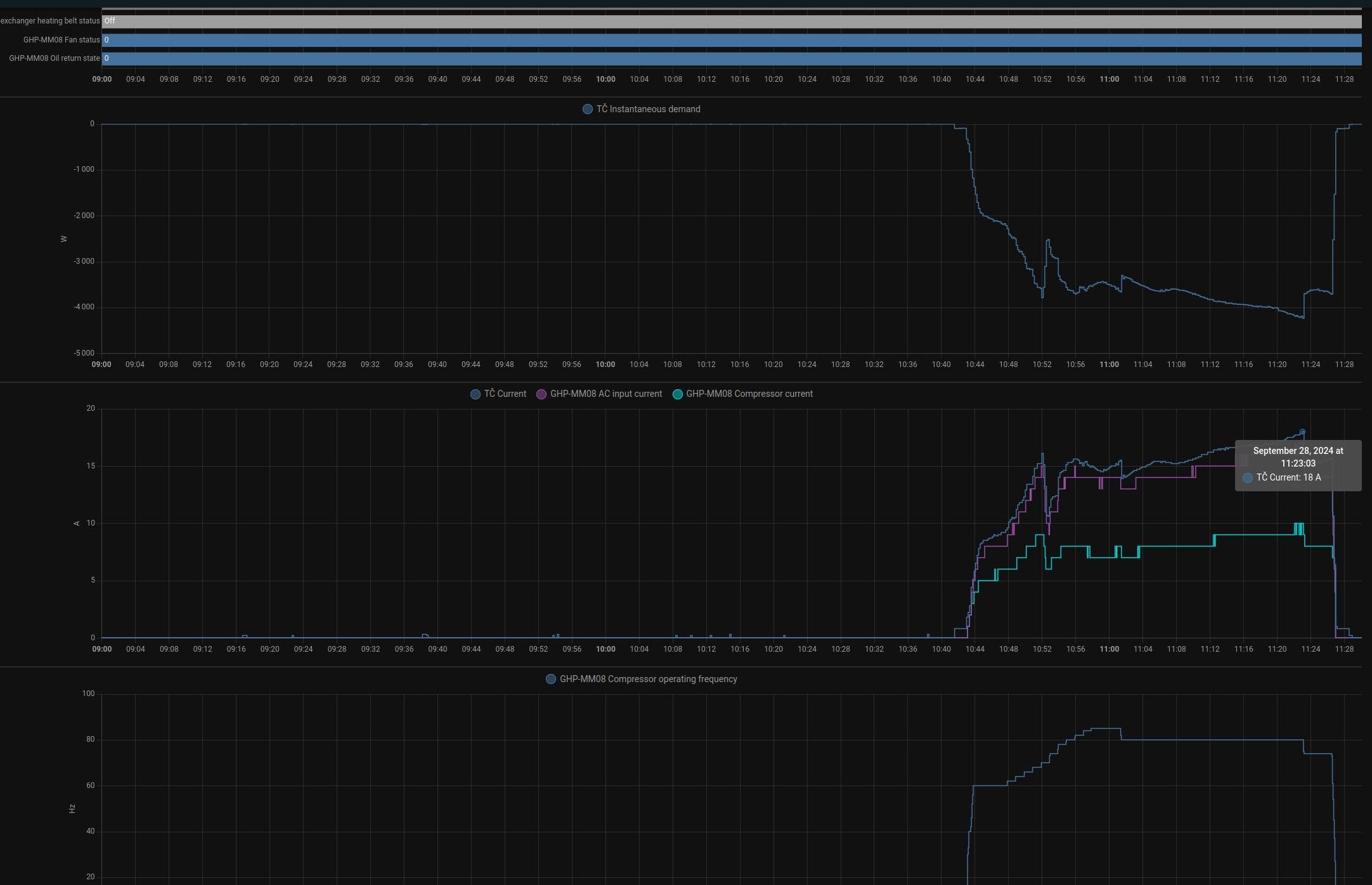The image size is (1372, 885).
Task: Click 09:00 label under the current chart
Action: (x=101, y=649)
